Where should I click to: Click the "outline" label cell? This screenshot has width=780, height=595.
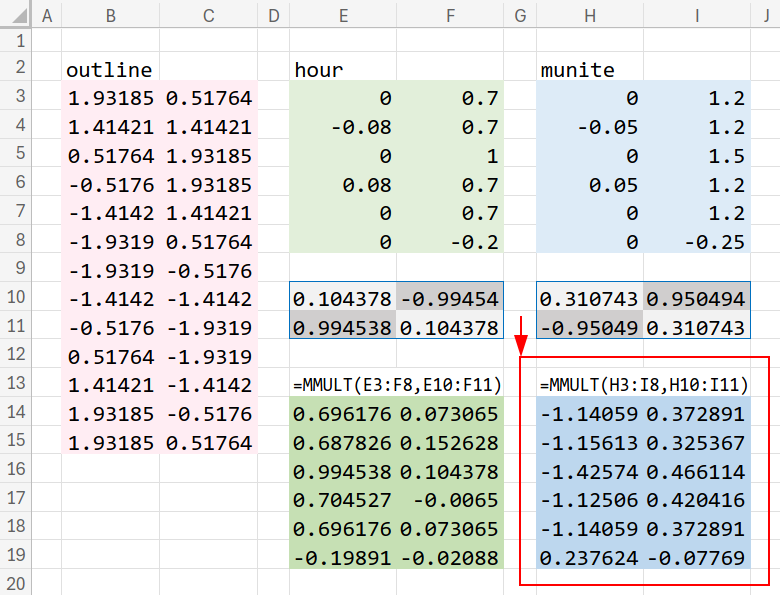click(x=110, y=70)
